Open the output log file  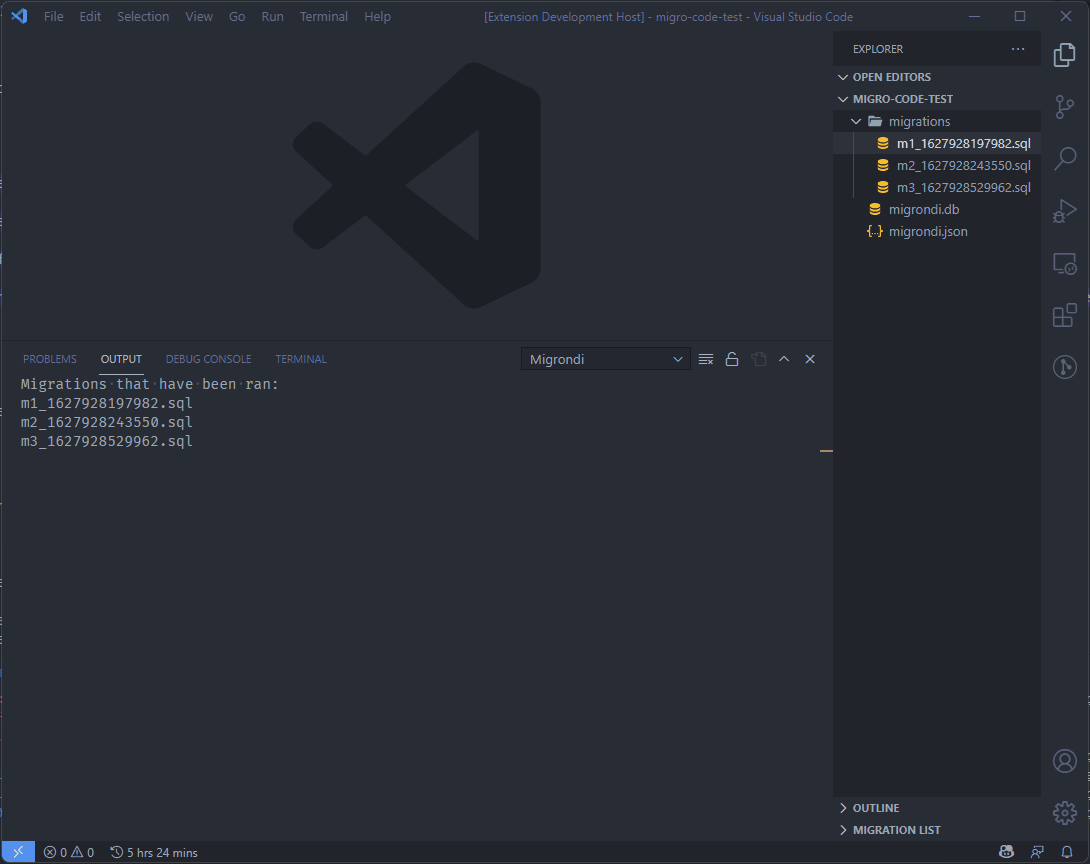click(x=758, y=359)
